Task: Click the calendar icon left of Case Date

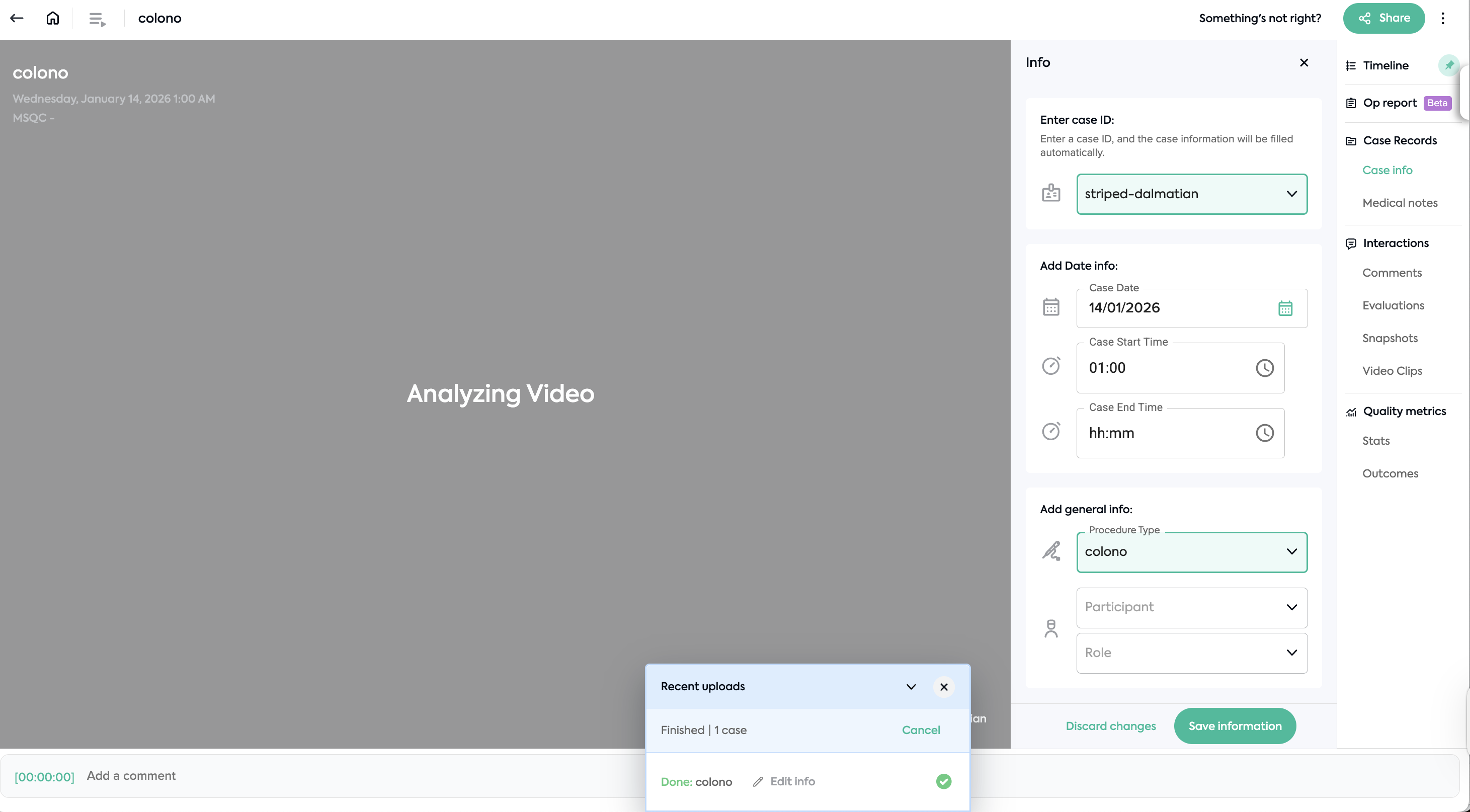Action: (1051, 307)
